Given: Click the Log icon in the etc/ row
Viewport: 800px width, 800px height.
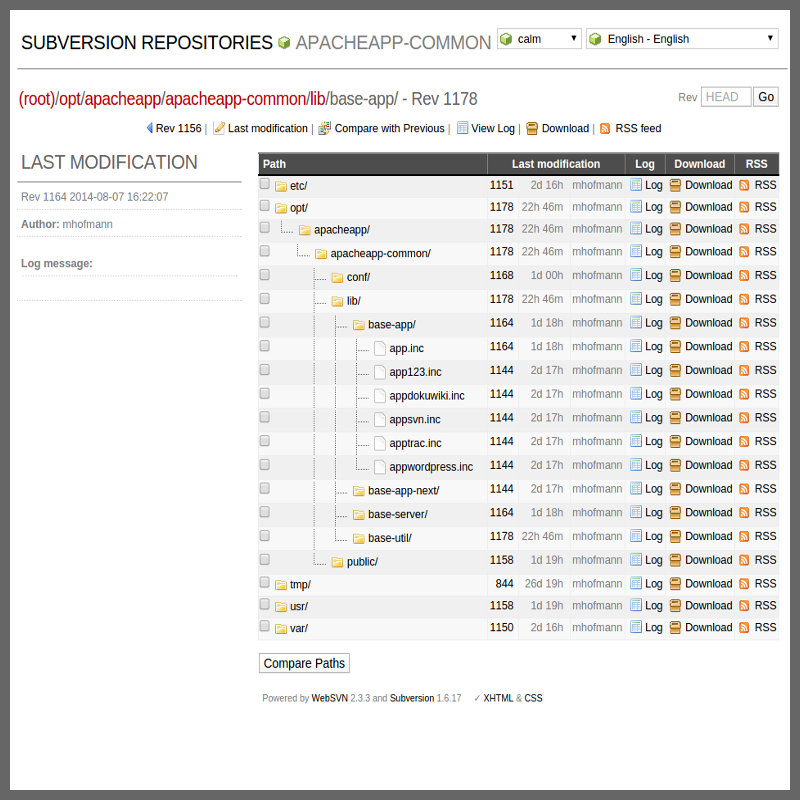Looking at the screenshot, I should [x=636, y=185].
